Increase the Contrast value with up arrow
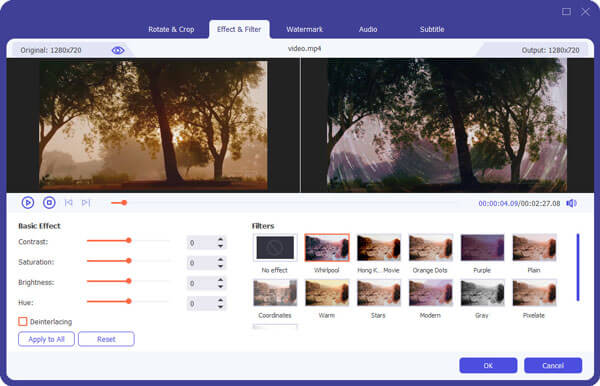Viewport: 600px width, 386px height. 220,239
